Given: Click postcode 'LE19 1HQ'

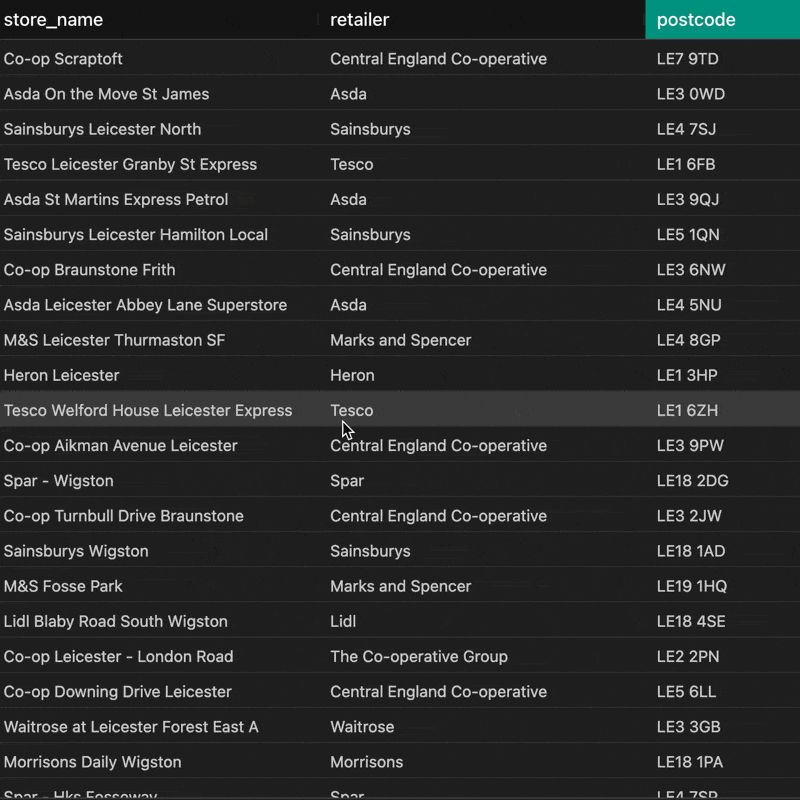Looking at the screenshot, I should [691, 587].
